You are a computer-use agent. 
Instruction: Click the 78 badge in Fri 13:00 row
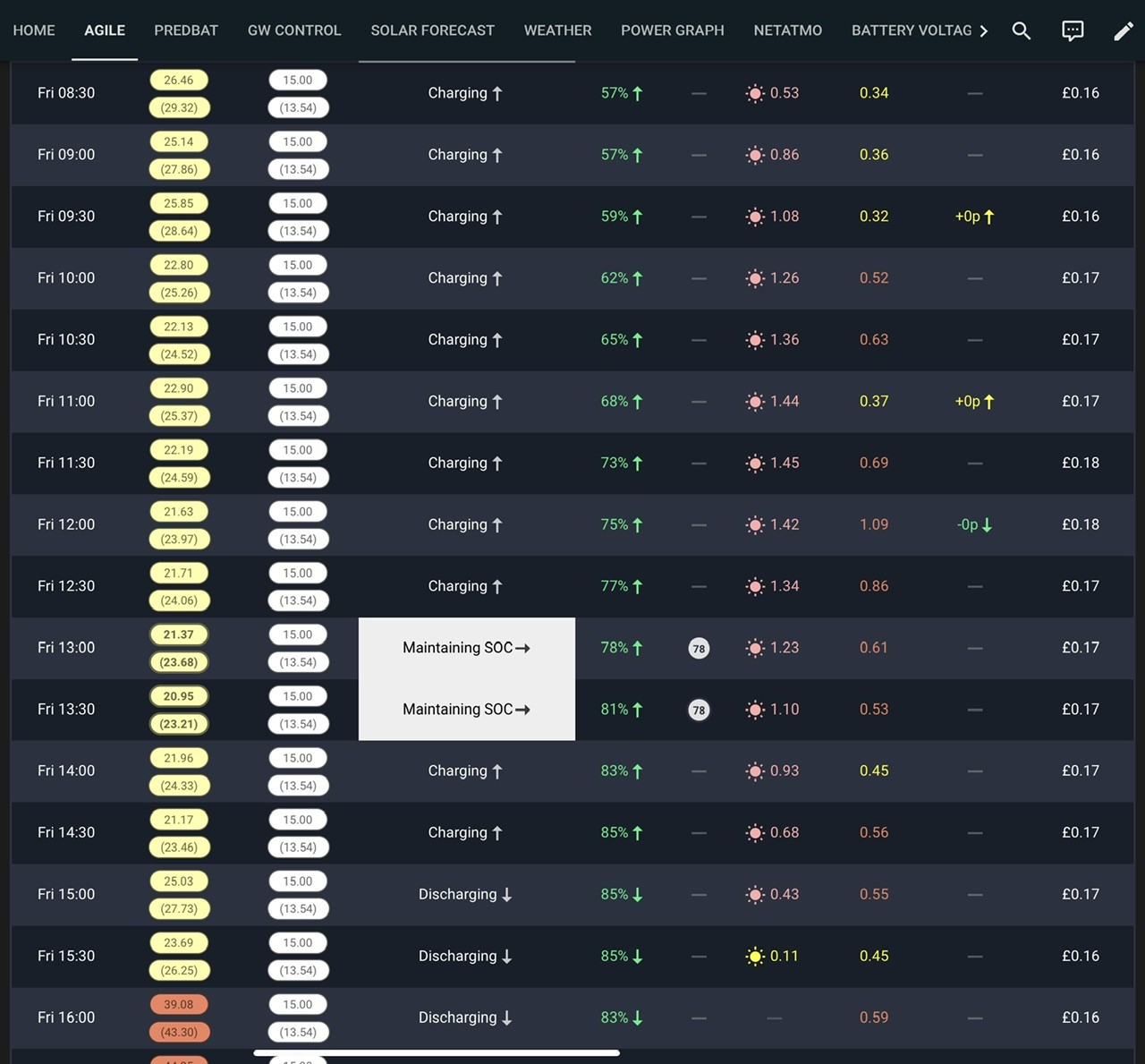[699, 648]
